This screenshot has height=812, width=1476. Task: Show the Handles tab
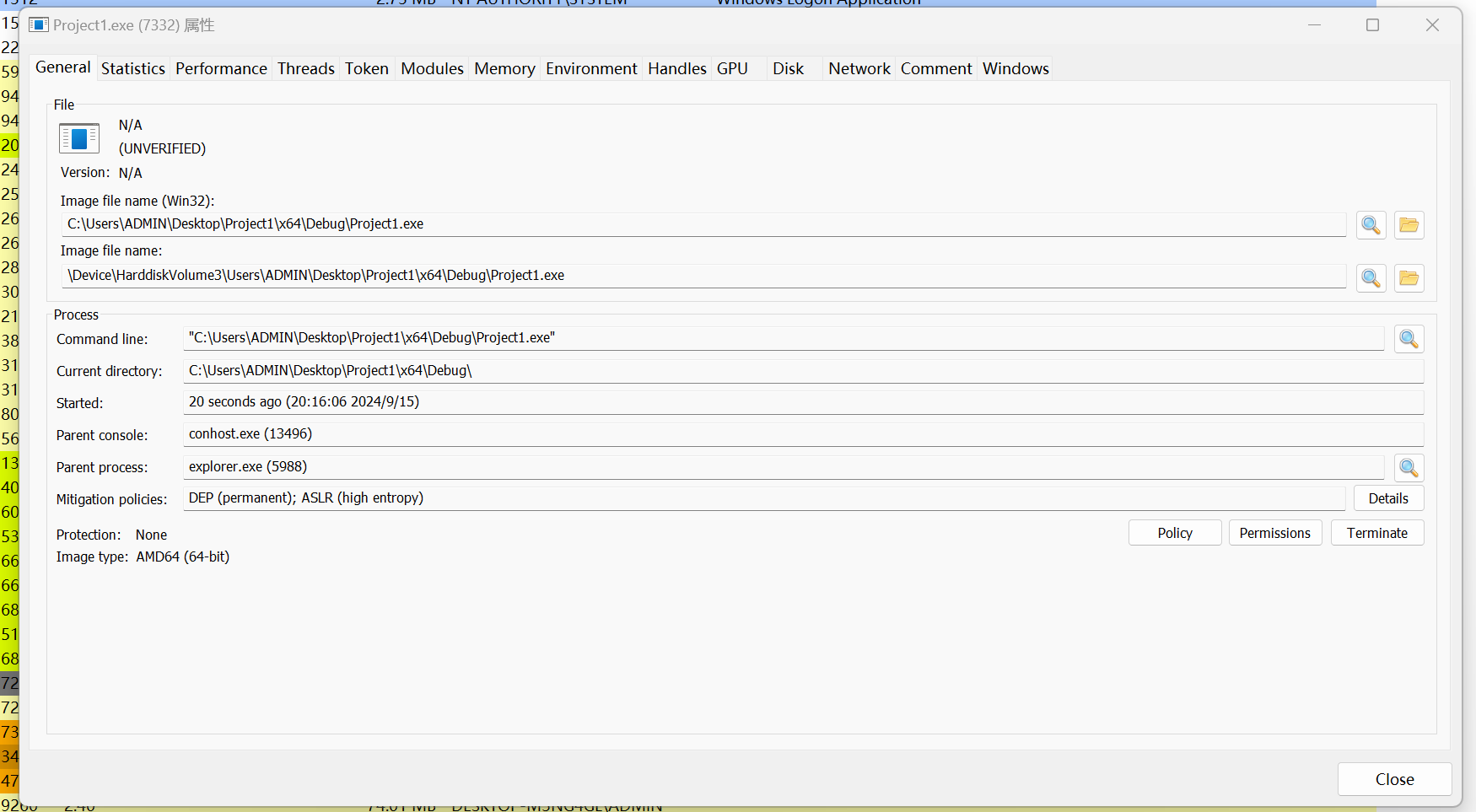click(676, 69)
